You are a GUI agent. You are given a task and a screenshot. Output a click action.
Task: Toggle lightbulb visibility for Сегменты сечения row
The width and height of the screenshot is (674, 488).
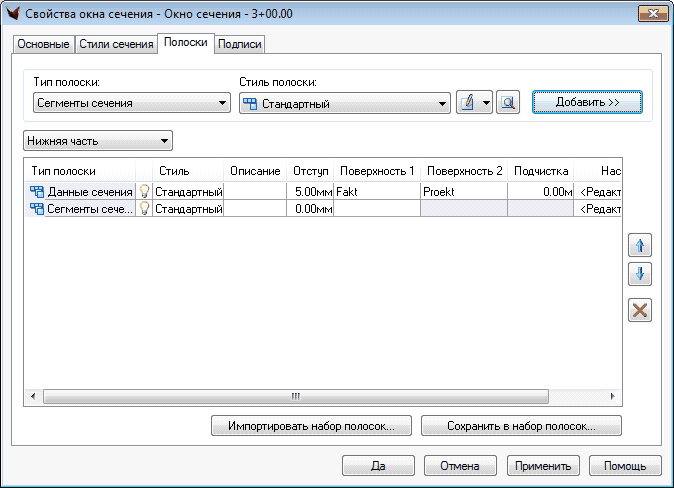tap(144, 209)
